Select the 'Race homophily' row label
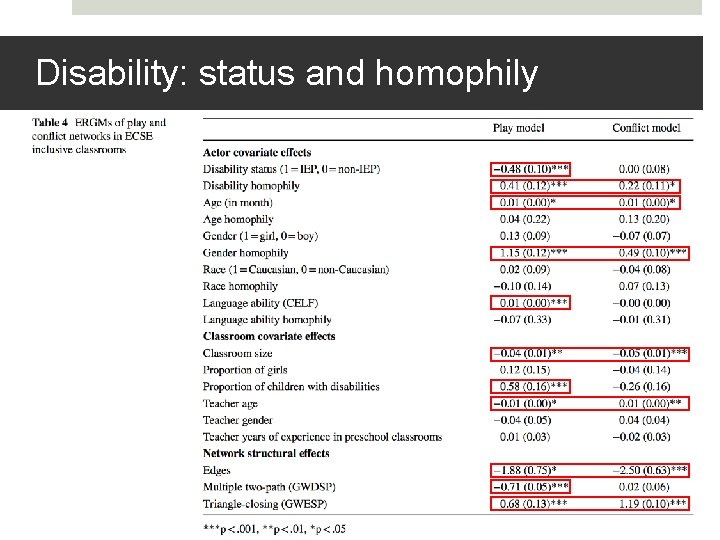Screen dimensions: 720x540 point(240,286)
